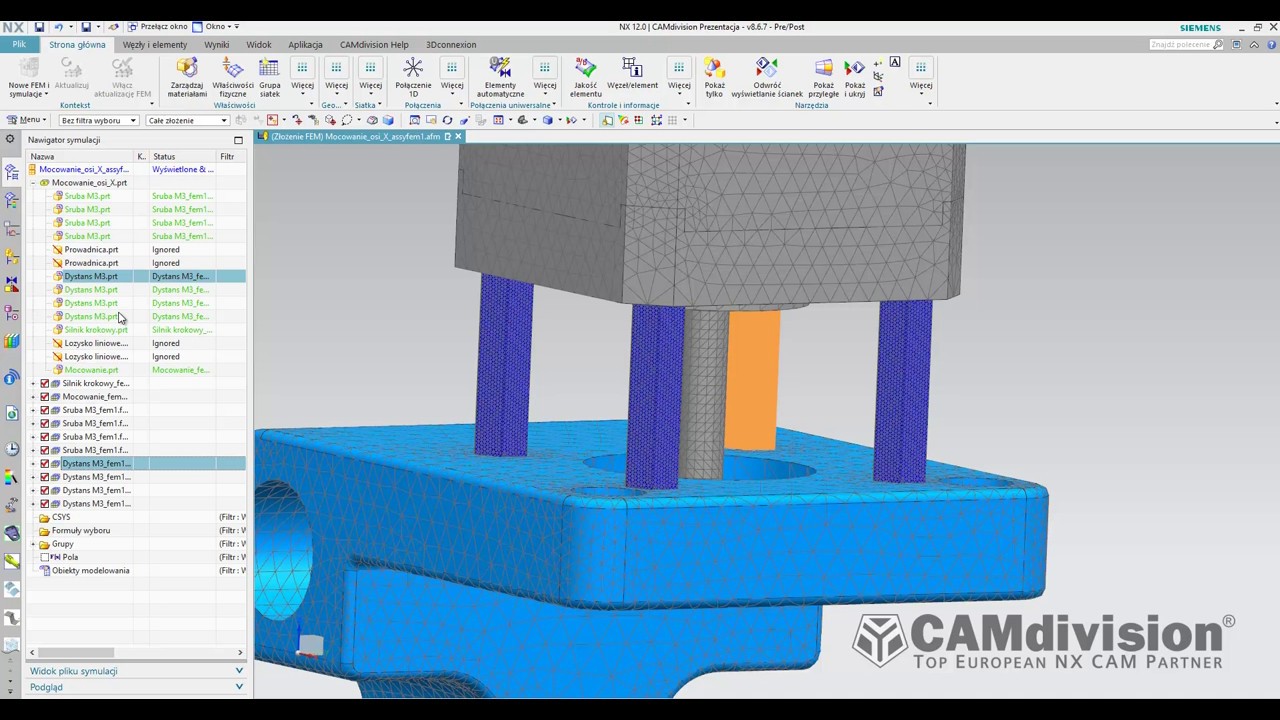Image resolution: width=1280 pixels, height=720 pixels.
Task: Select the Silnik krokowy.prt tree item
Action: [96, 330]
